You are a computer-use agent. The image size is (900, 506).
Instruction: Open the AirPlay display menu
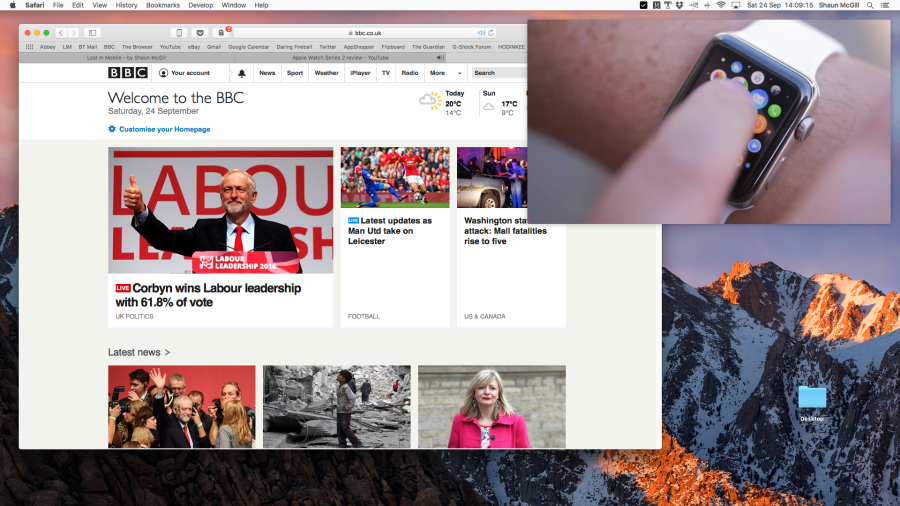[735, 5]
